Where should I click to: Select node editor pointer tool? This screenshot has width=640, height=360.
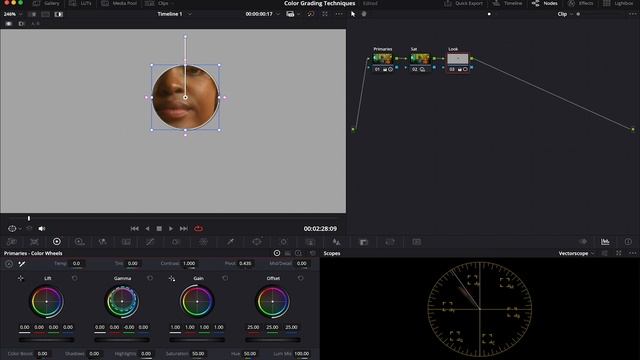(x=353, y=14)
